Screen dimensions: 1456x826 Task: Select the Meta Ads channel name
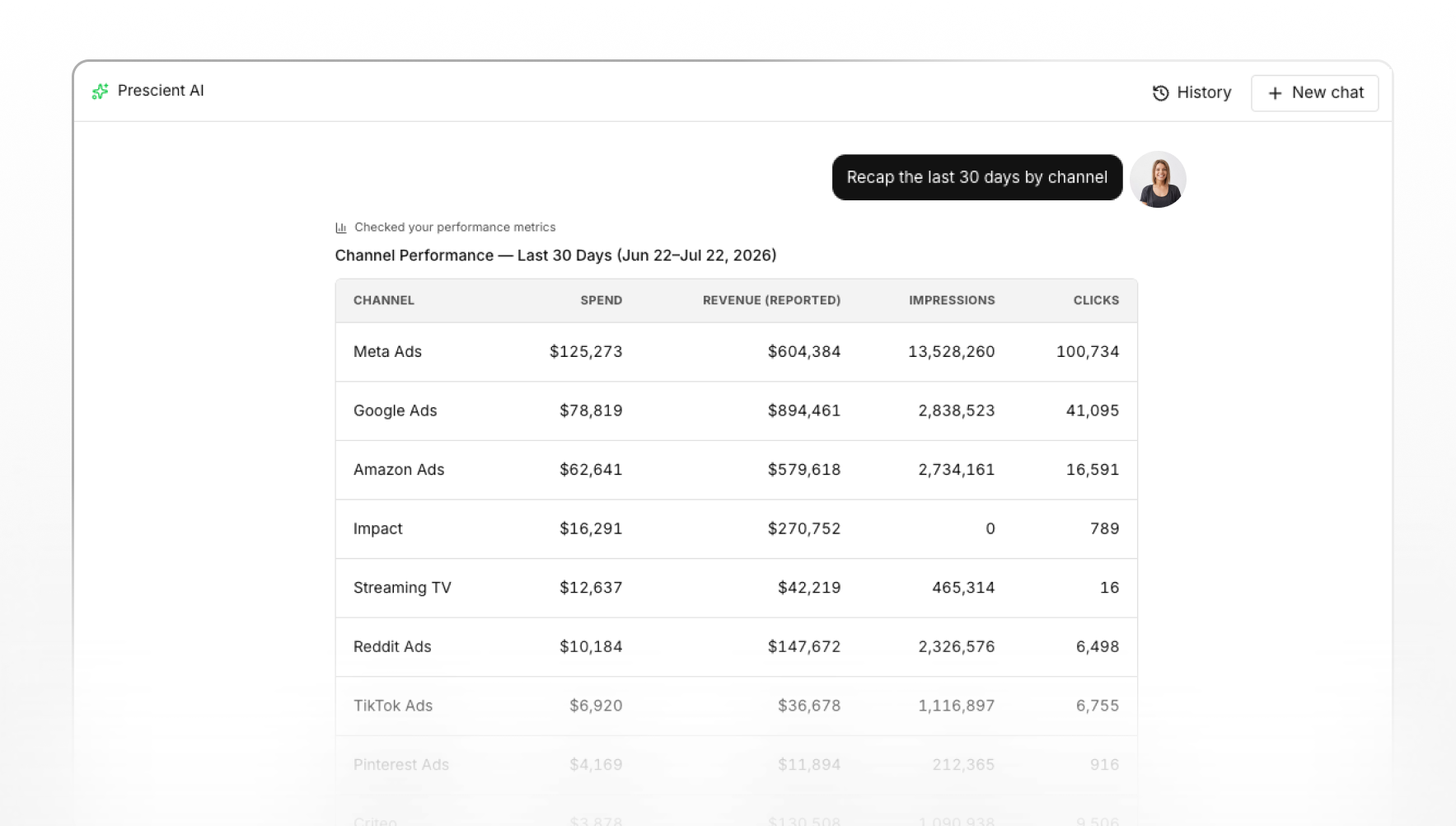[x=387, y=352]
